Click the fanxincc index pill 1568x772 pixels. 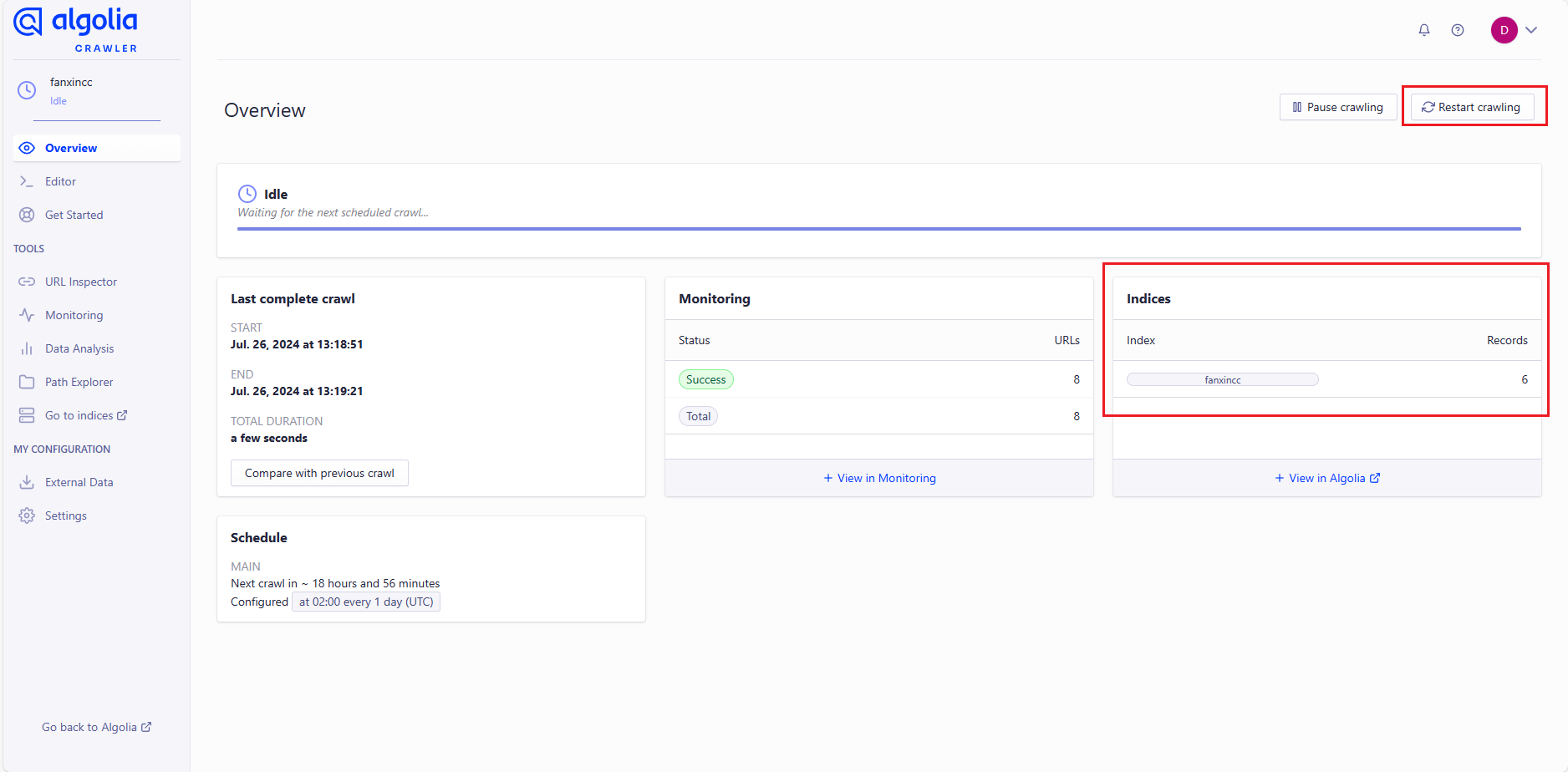click(x=1223, y=379)
